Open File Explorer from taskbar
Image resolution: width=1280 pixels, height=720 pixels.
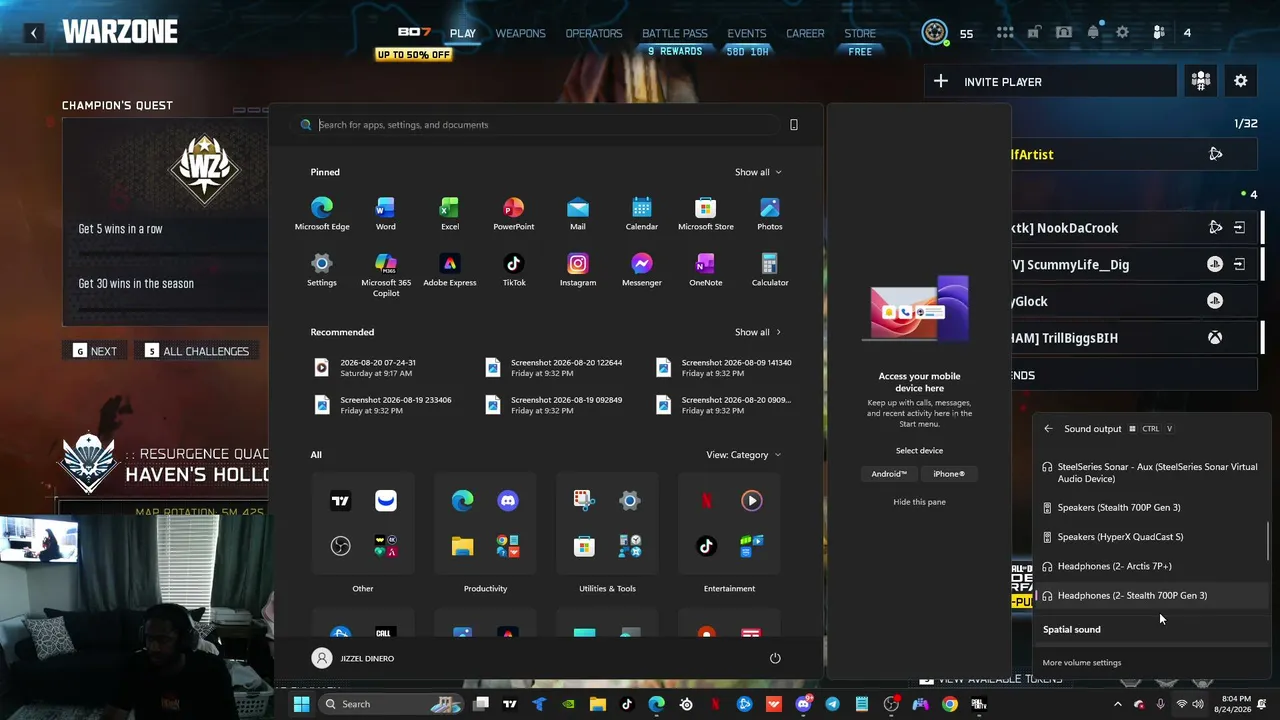click(x=598, y=704)
